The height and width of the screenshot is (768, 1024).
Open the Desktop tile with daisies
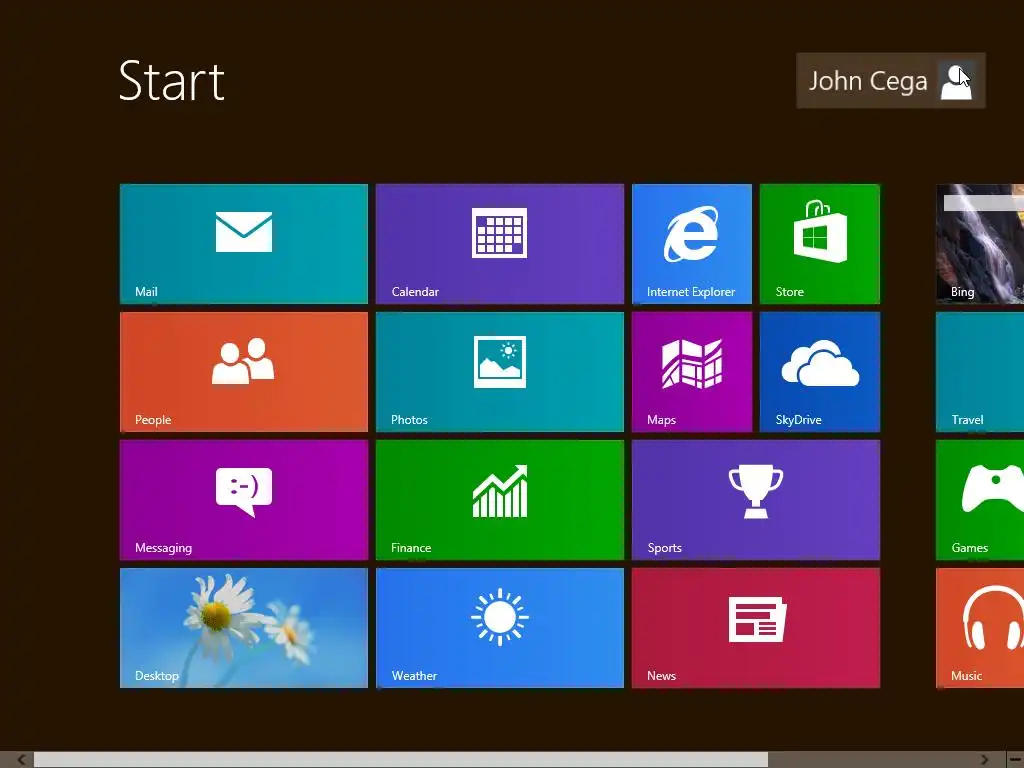[x=244, y=628]
